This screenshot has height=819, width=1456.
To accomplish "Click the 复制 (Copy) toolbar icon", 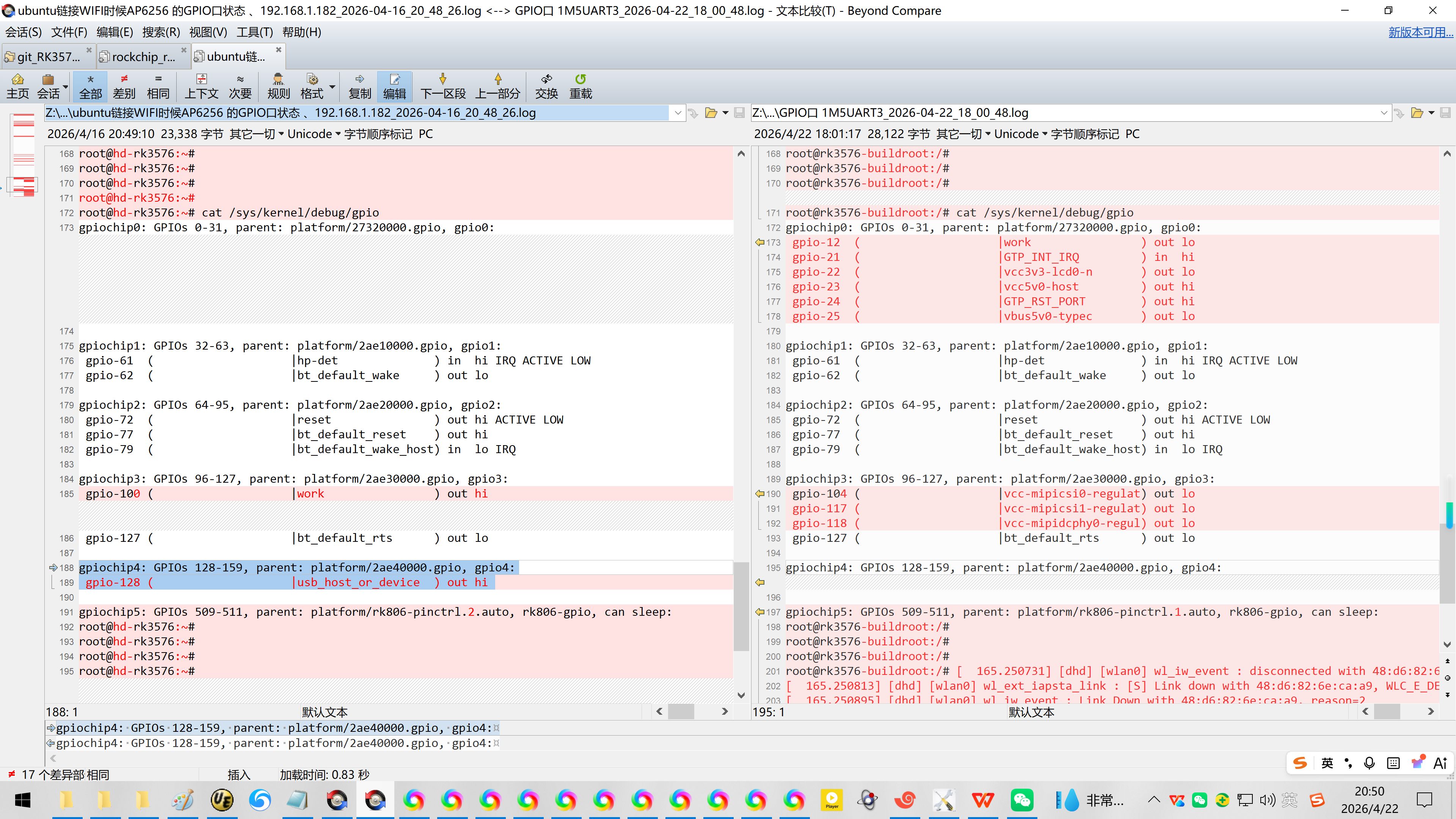I will coord(359,86).
